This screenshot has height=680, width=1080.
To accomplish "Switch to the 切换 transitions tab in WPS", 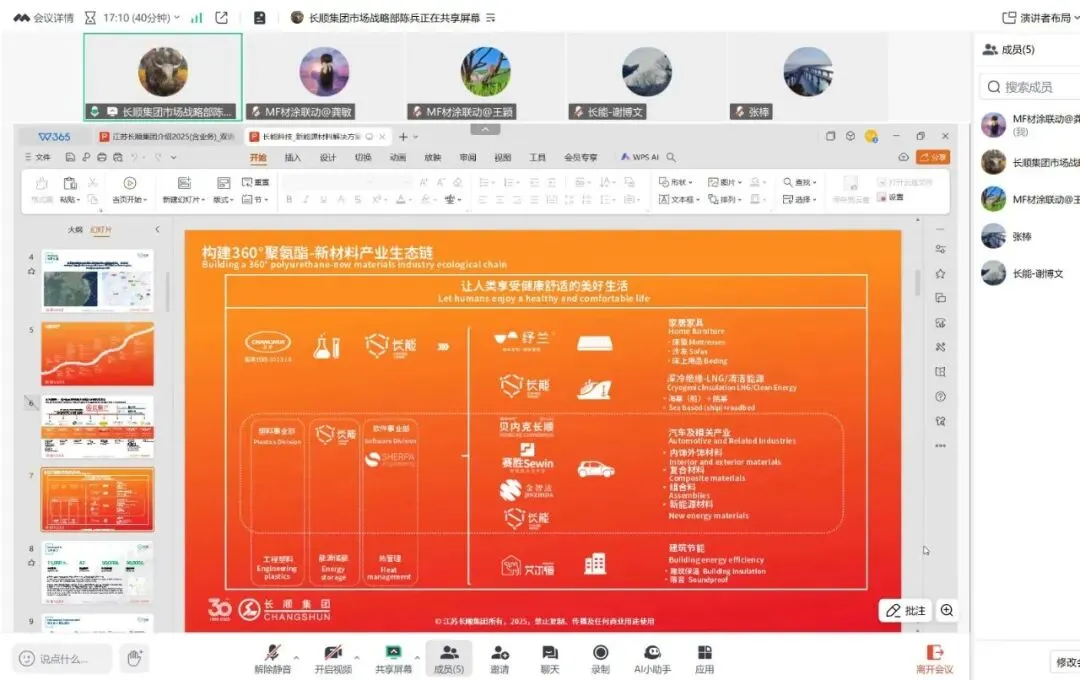I will [x=363, y=158].
